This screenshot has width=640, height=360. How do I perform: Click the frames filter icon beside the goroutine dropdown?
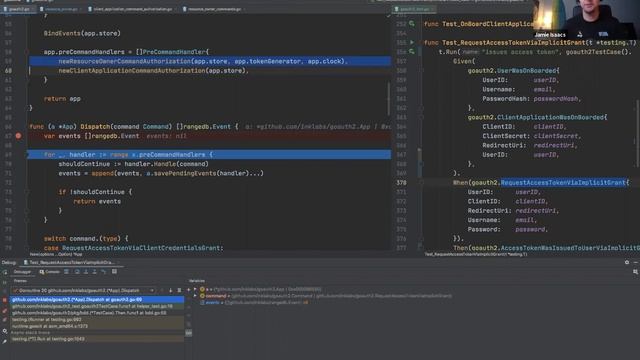click(x=179, y=291)
